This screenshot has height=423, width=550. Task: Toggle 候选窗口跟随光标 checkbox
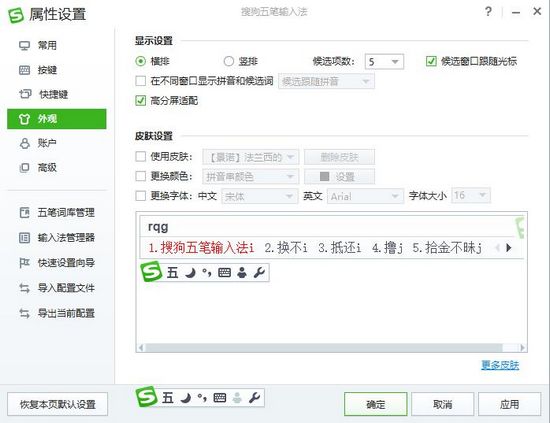(431, 61)
